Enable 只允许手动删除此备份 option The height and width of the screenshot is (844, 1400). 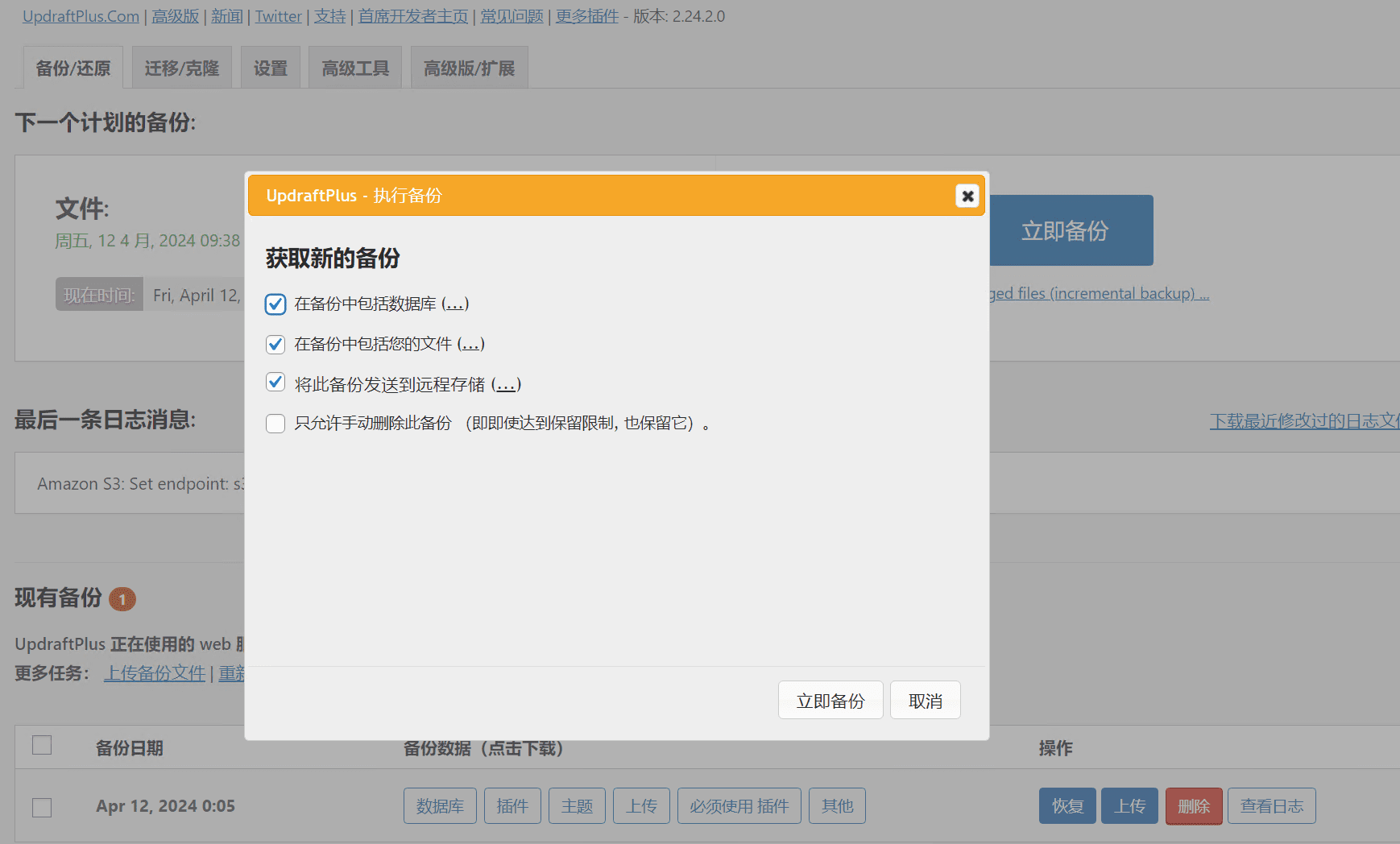click(x=275, y=423)
